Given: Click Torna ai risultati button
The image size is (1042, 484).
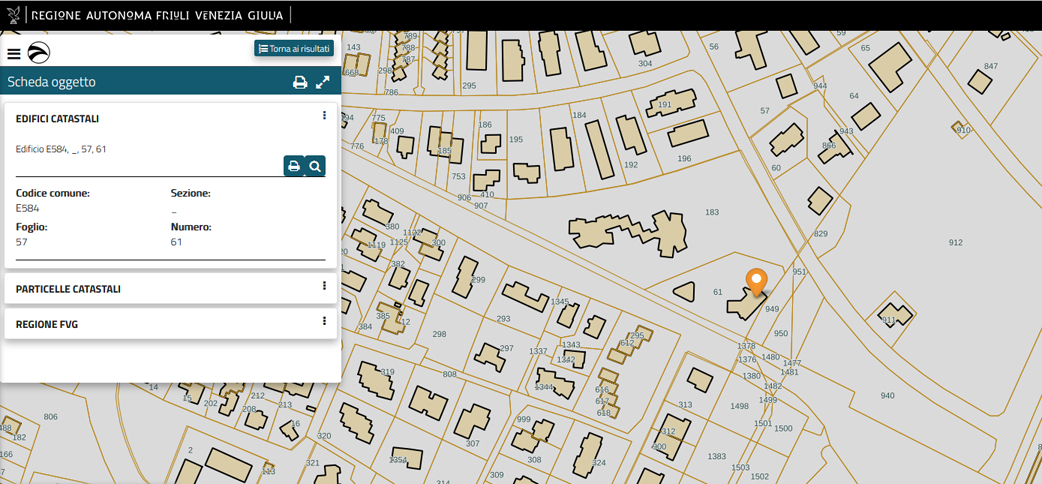Looking at the screenshot, I should [294, 48].
